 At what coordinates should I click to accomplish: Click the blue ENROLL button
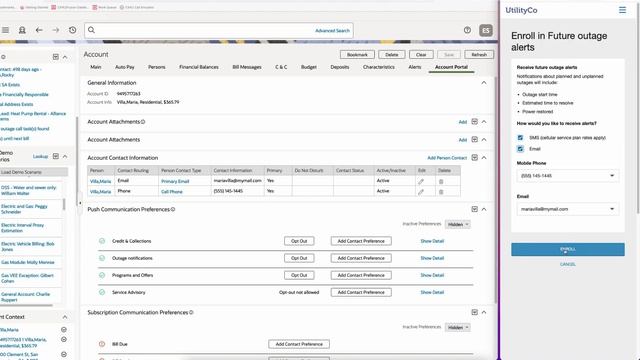click(568, 249)
